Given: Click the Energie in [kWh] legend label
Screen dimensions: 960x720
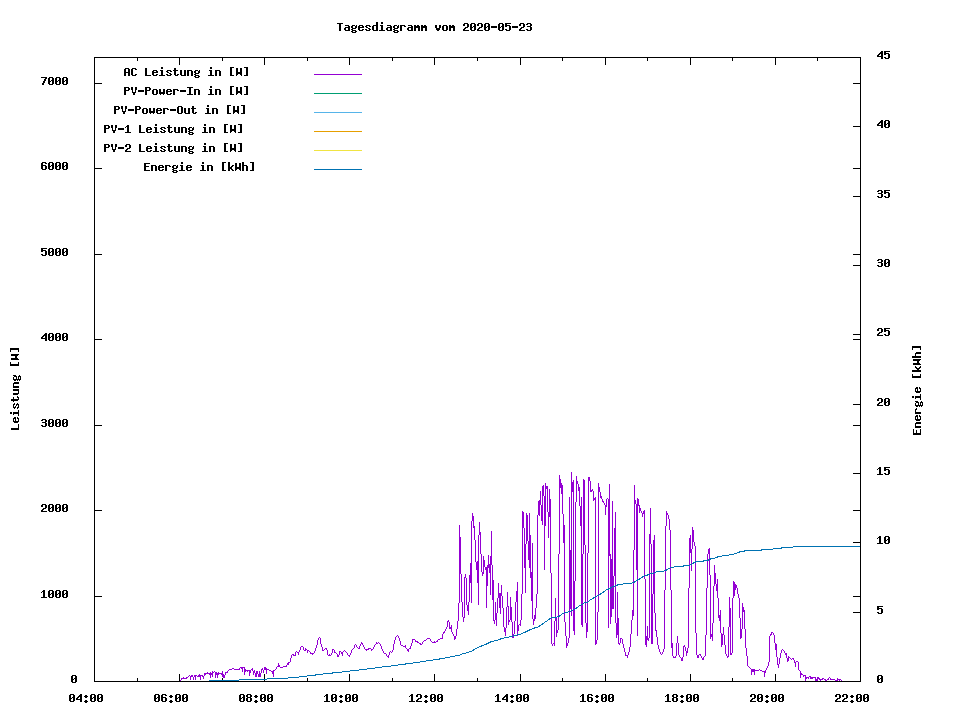Looking at the screenshot, I should (199, 167).
